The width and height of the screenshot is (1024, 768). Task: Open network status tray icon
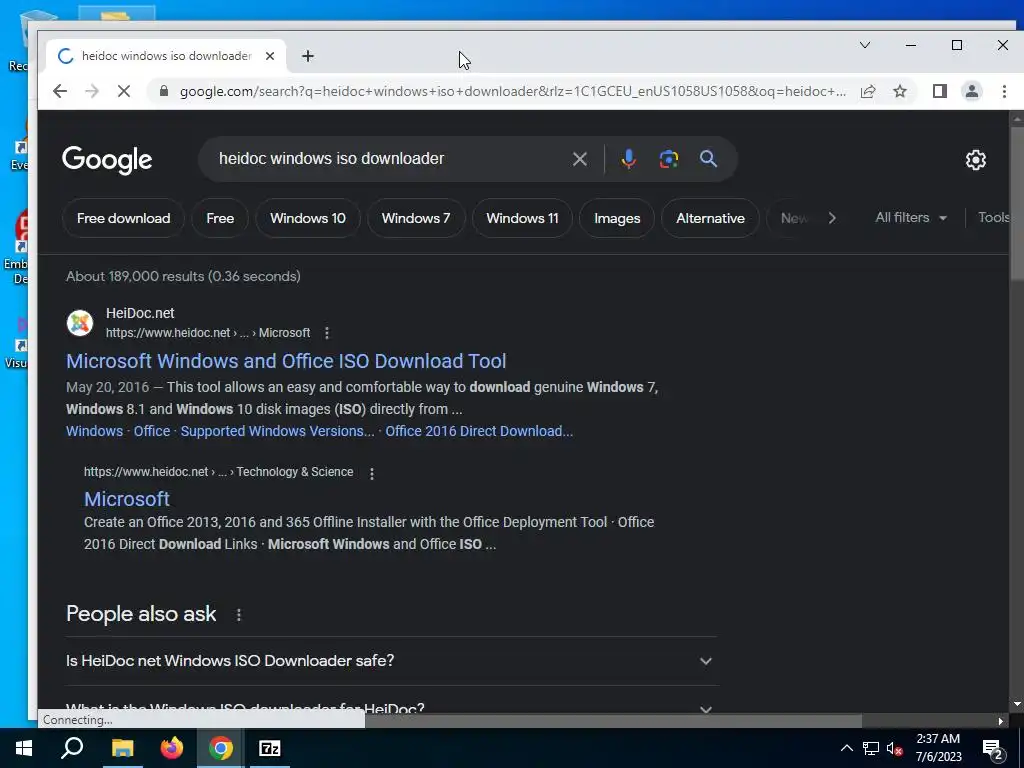(871, 748)
